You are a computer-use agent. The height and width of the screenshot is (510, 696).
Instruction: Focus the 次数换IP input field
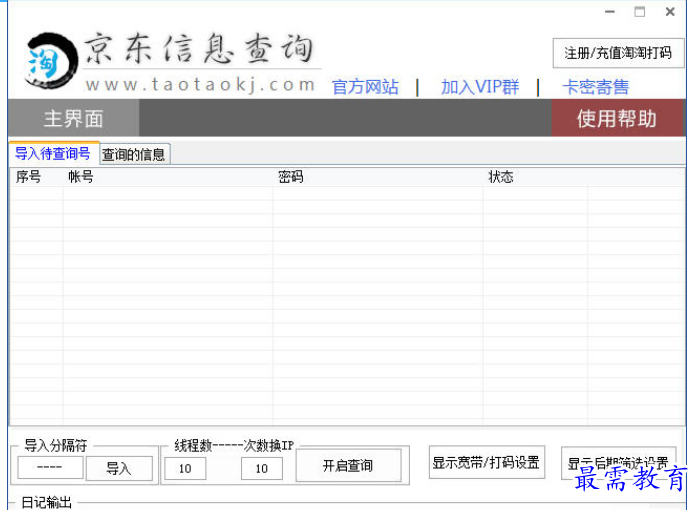click(x=261, y=469)
